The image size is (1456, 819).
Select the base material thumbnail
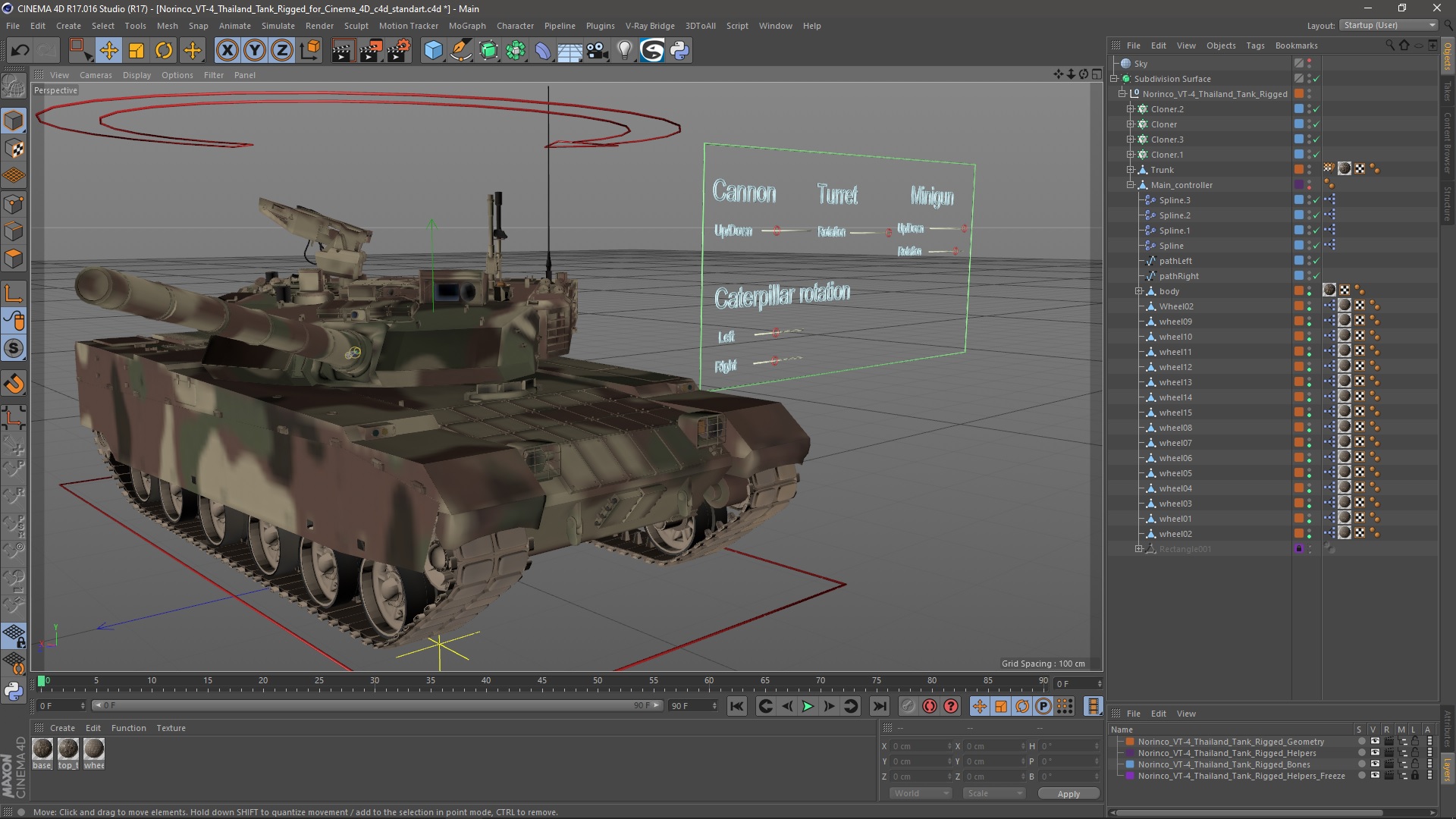[x=42, y=749]
